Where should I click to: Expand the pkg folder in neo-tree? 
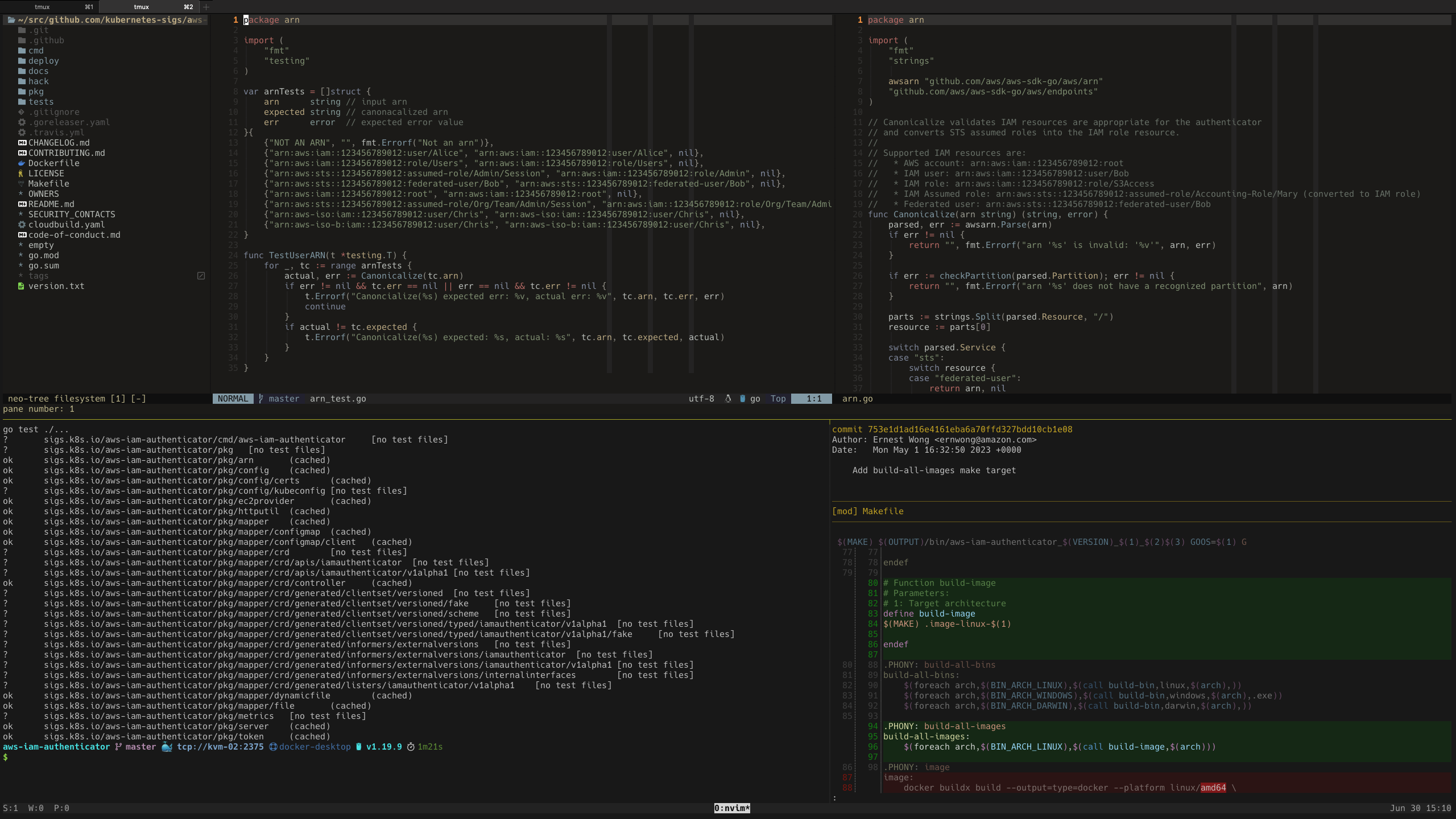point(35,92)
